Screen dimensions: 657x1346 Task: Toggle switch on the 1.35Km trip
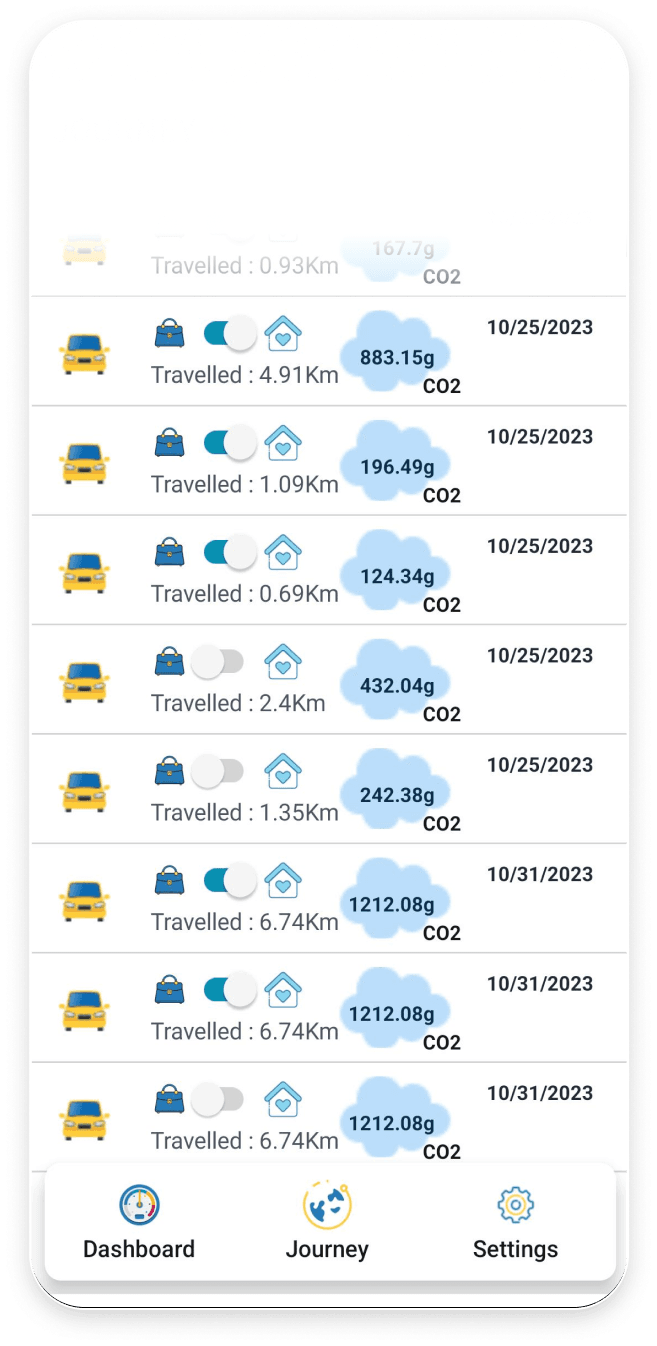coord(217,771)
